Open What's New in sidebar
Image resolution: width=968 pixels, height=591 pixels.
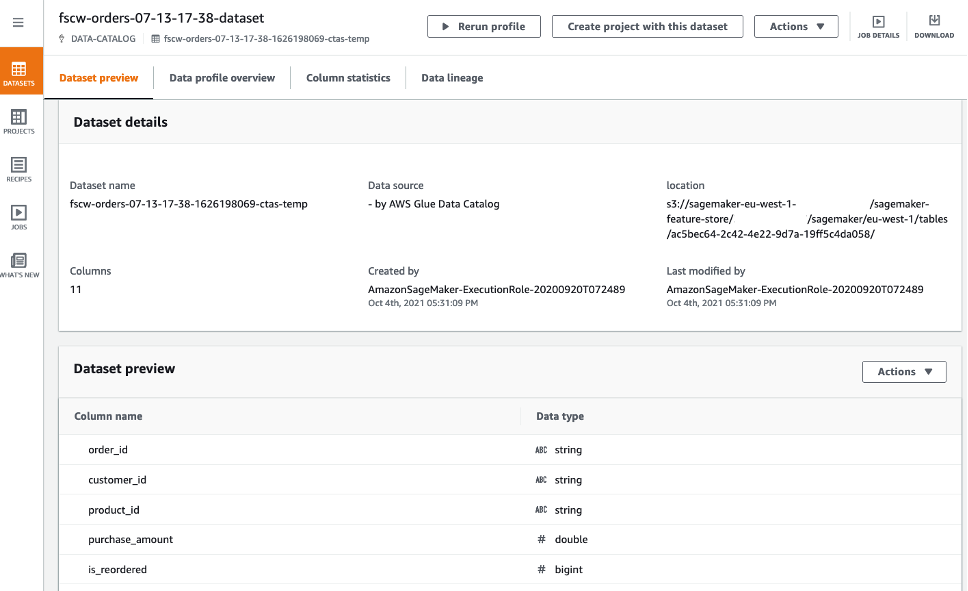[19, 265]
